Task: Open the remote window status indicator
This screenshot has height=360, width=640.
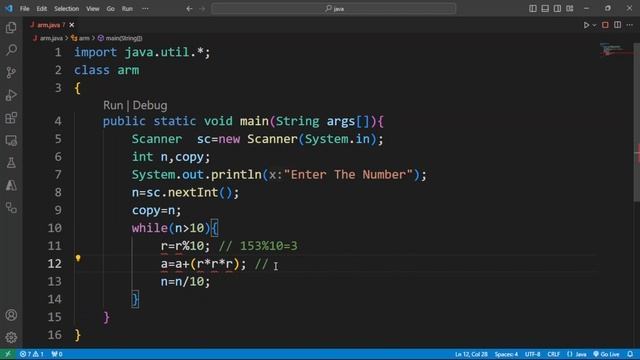Action: click(x=8, y=354)
